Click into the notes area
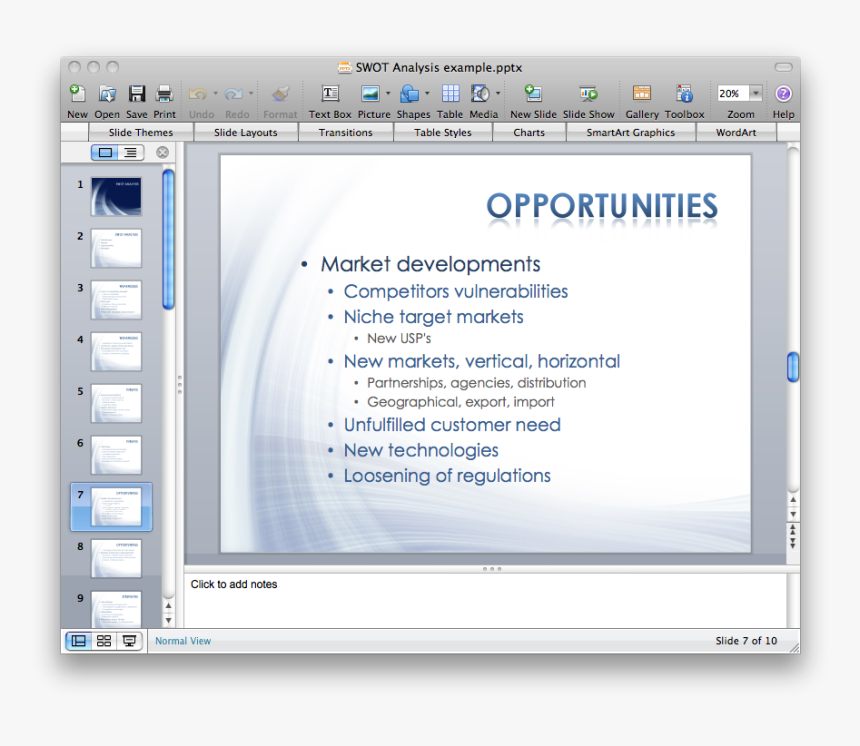This screenshot has width=860, height=746. pyautogui.click(x=485, y=600)
